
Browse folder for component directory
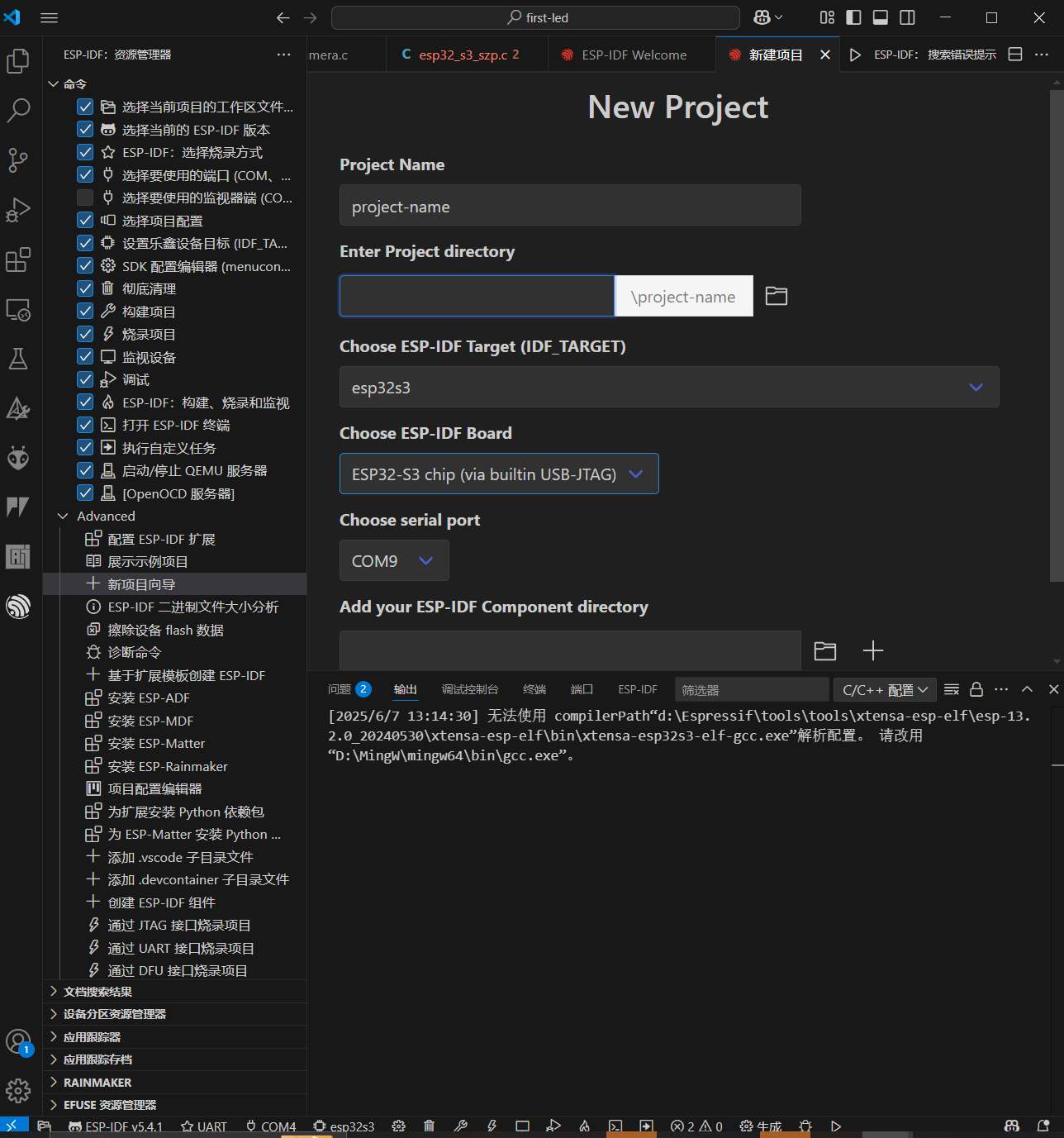[x=825, y=651]
